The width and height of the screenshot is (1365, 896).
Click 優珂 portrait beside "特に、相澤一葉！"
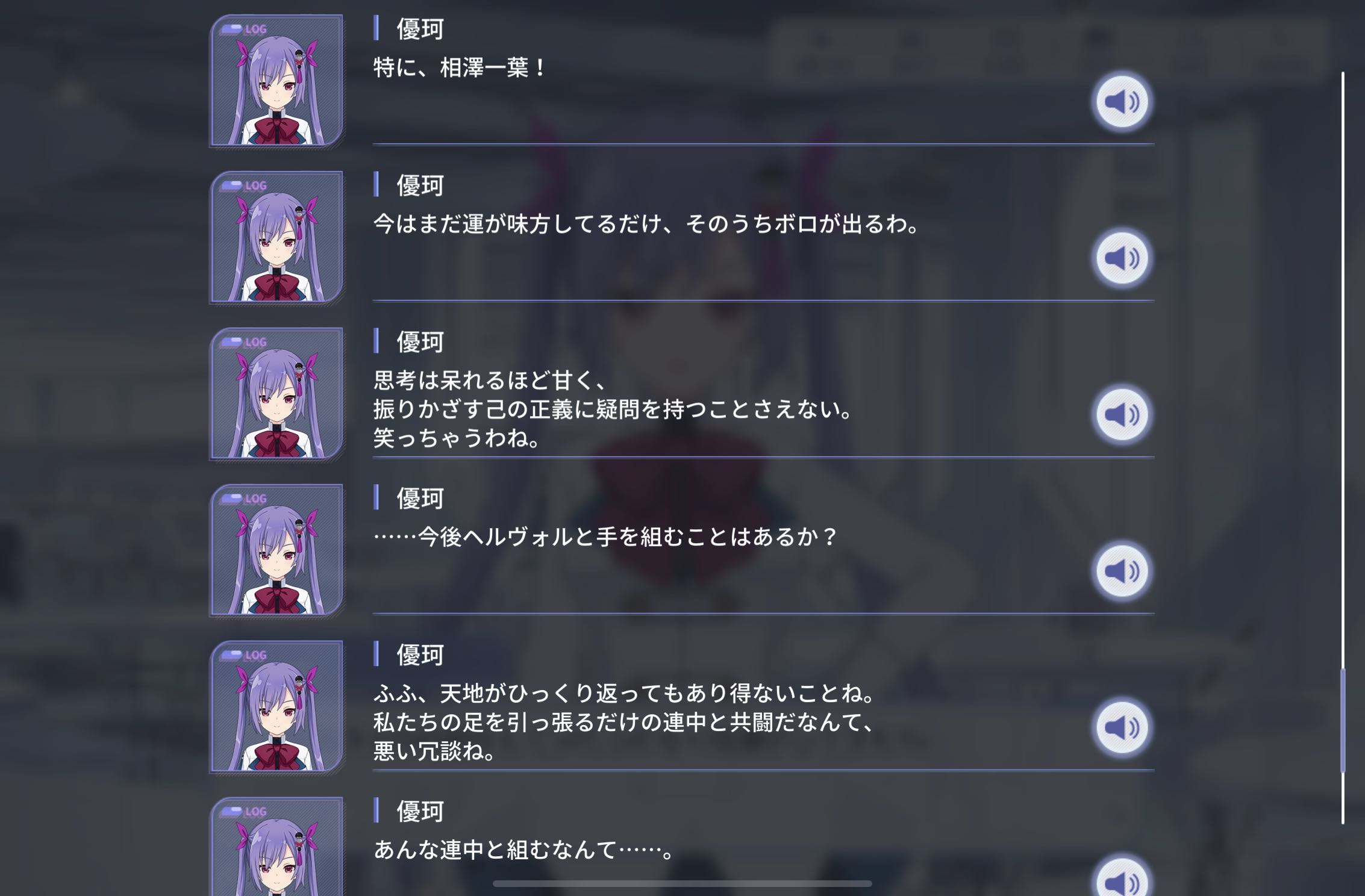click(276, 81)
